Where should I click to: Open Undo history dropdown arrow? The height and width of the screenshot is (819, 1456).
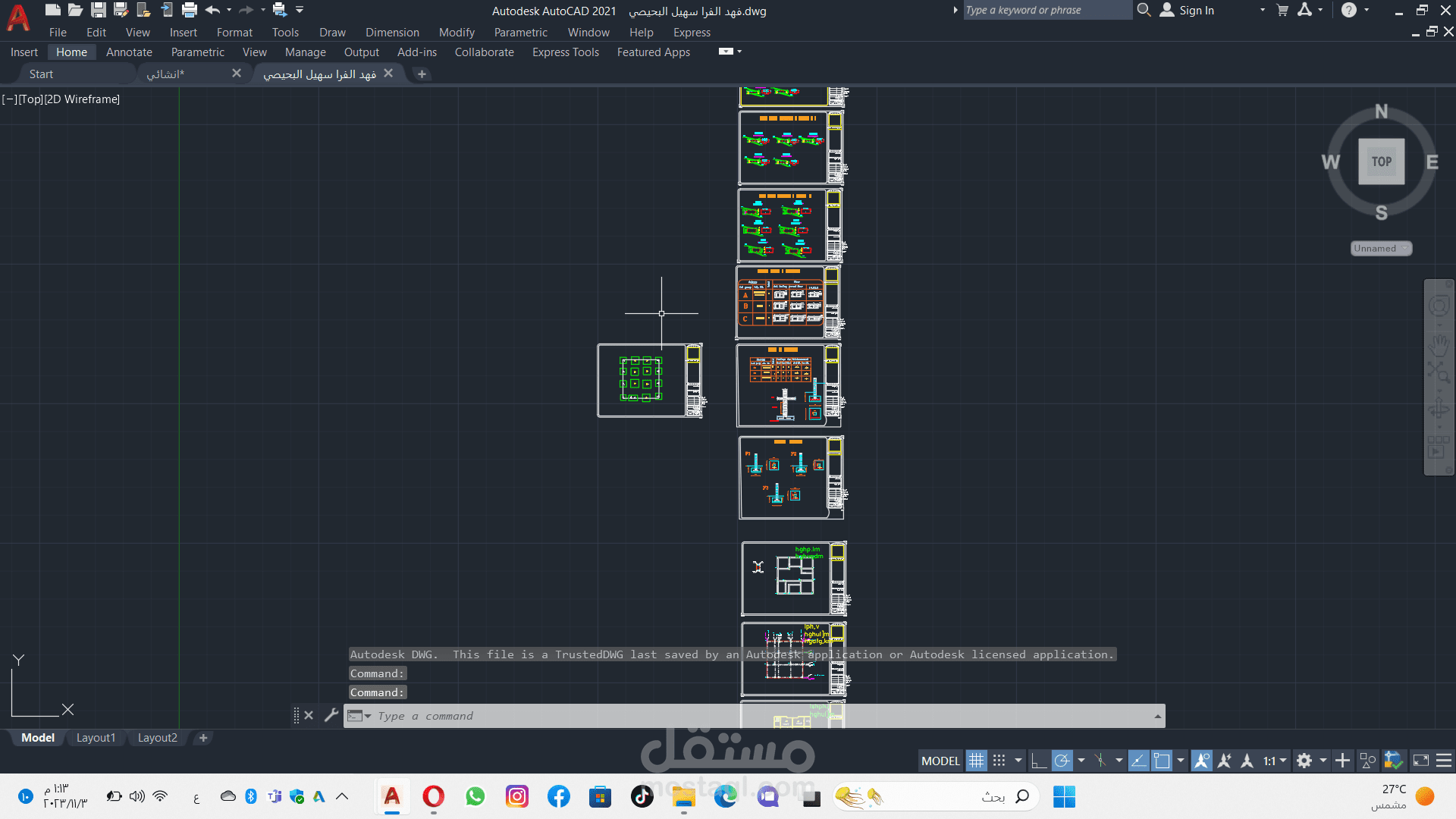pos(229,10)
